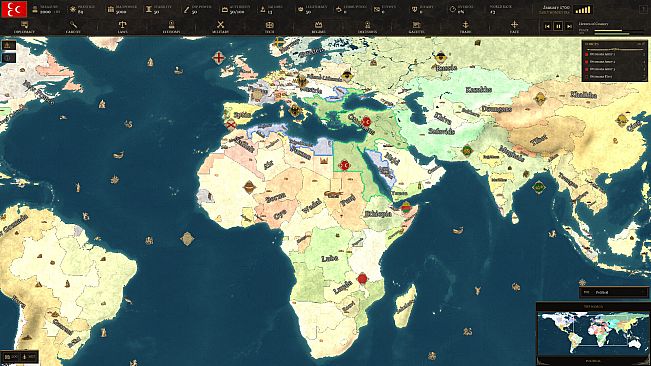Click the Spain label on map
651x366 pixels.
click(x=242, y=115)
